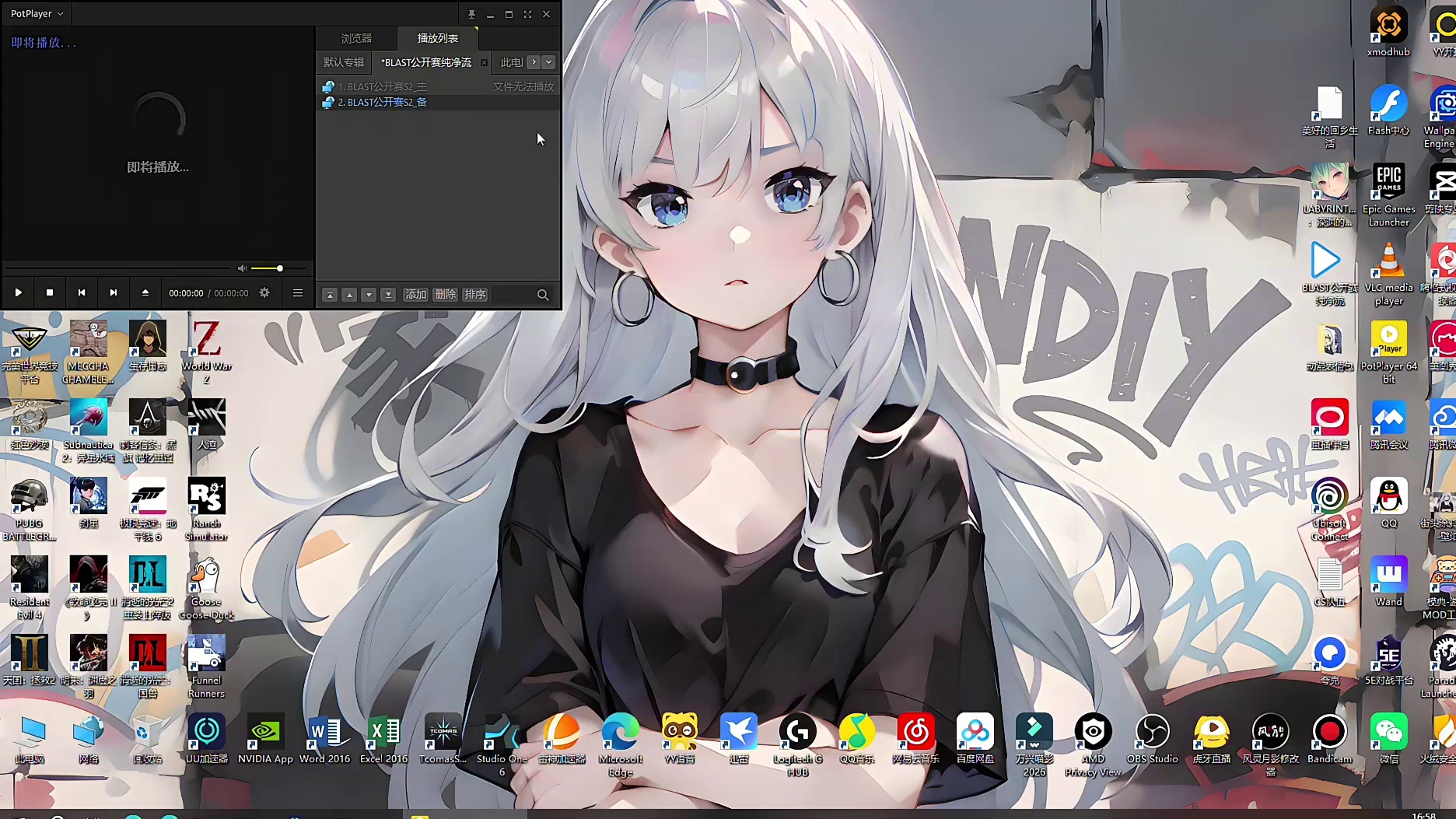1456x819 pixels.
Task: Skip to previous track in PotPlayer
Action: (x=82, y=292)
